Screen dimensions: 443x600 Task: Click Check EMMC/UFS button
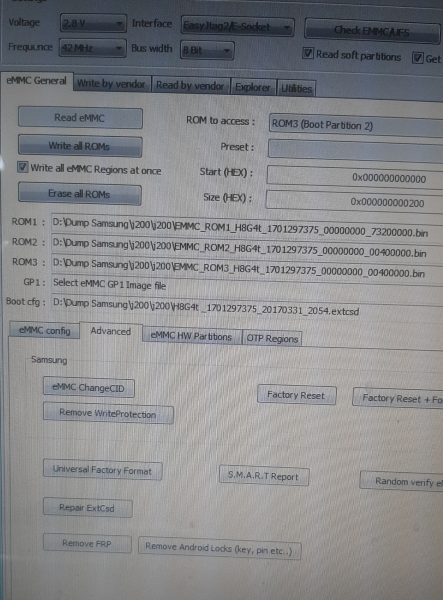click(x=372, y=31)
